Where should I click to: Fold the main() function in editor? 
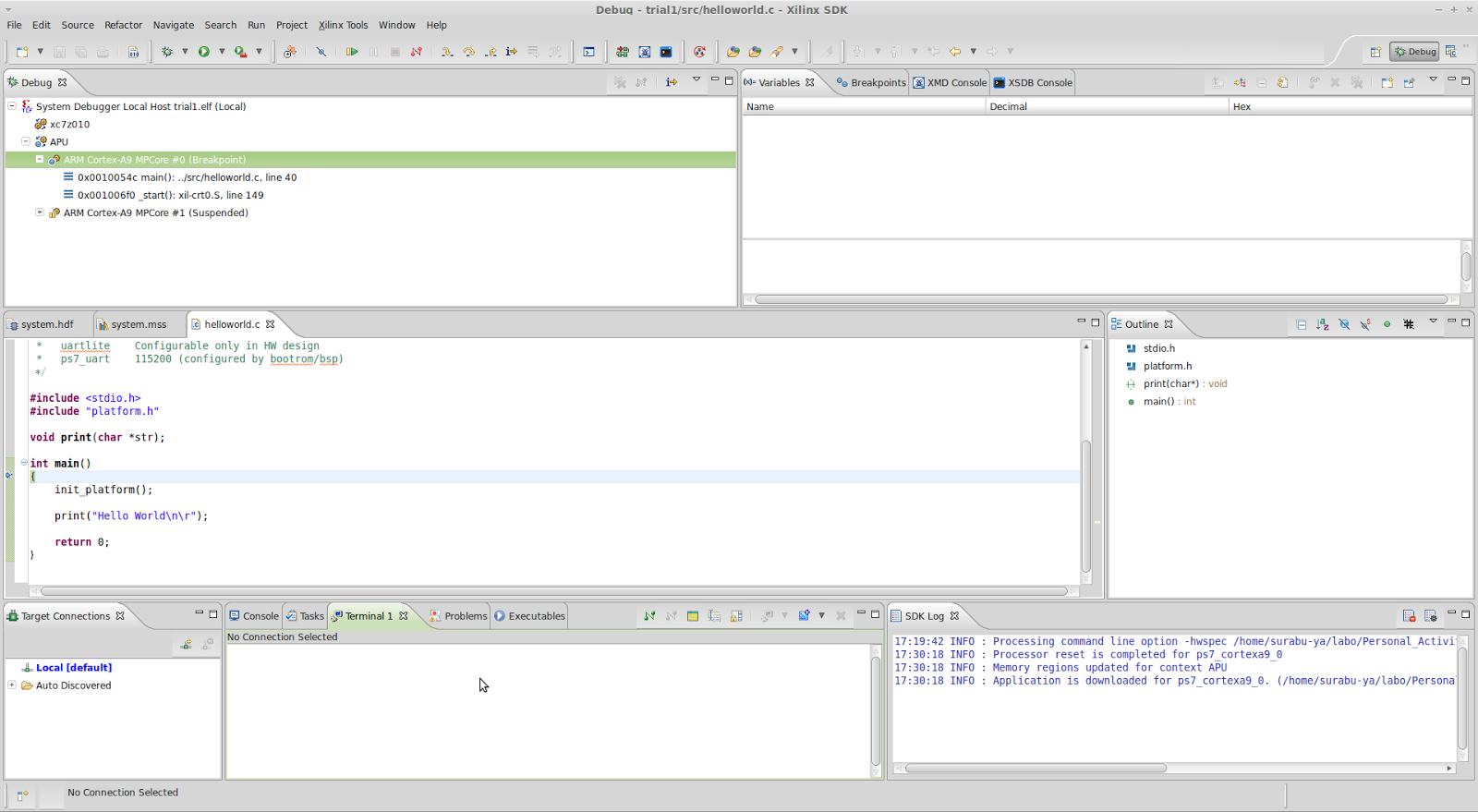[24, 463]
